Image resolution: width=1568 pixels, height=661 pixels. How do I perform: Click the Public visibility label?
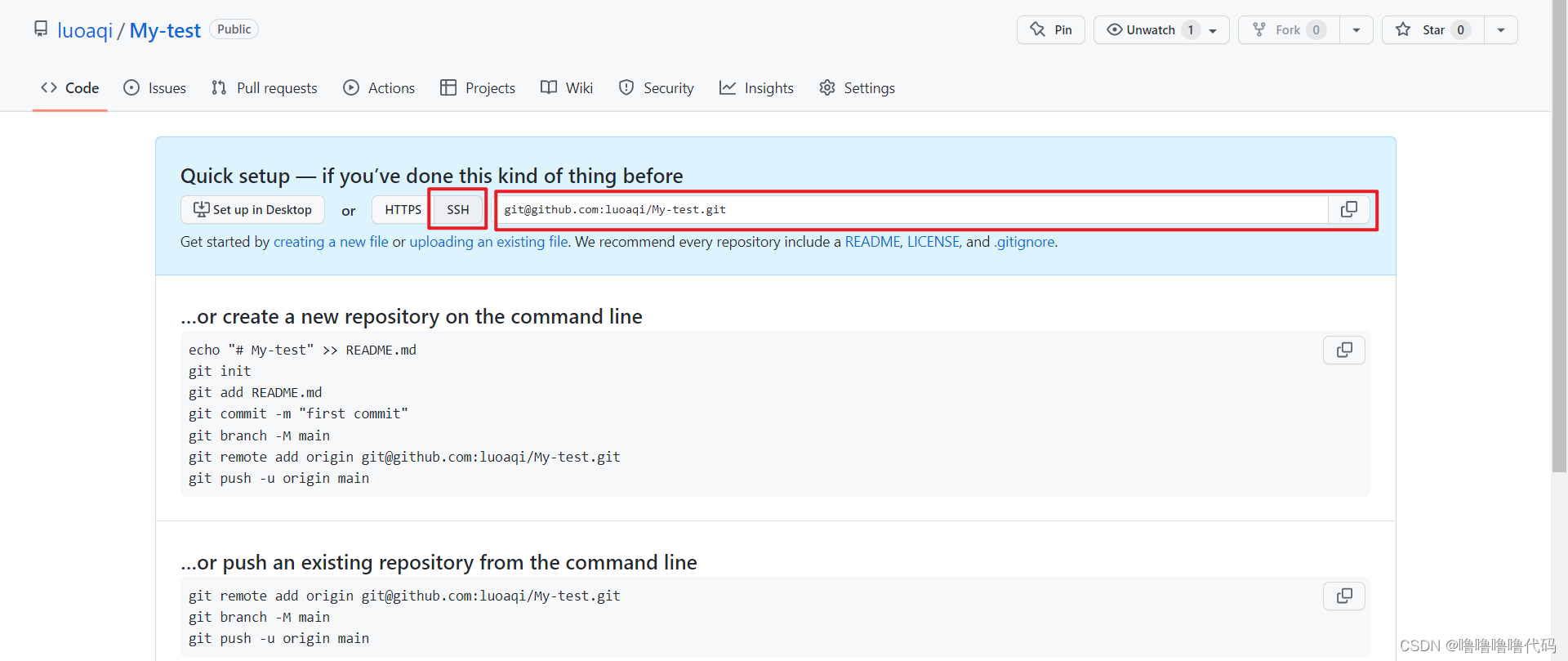[x=234, y=29]
